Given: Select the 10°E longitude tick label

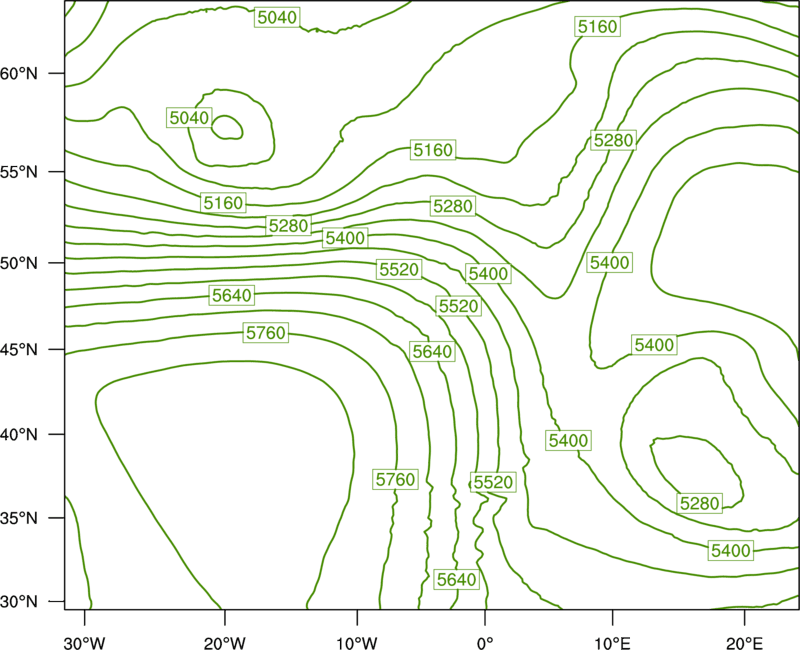Looking at the screenshot, I should tap(612, 643).
